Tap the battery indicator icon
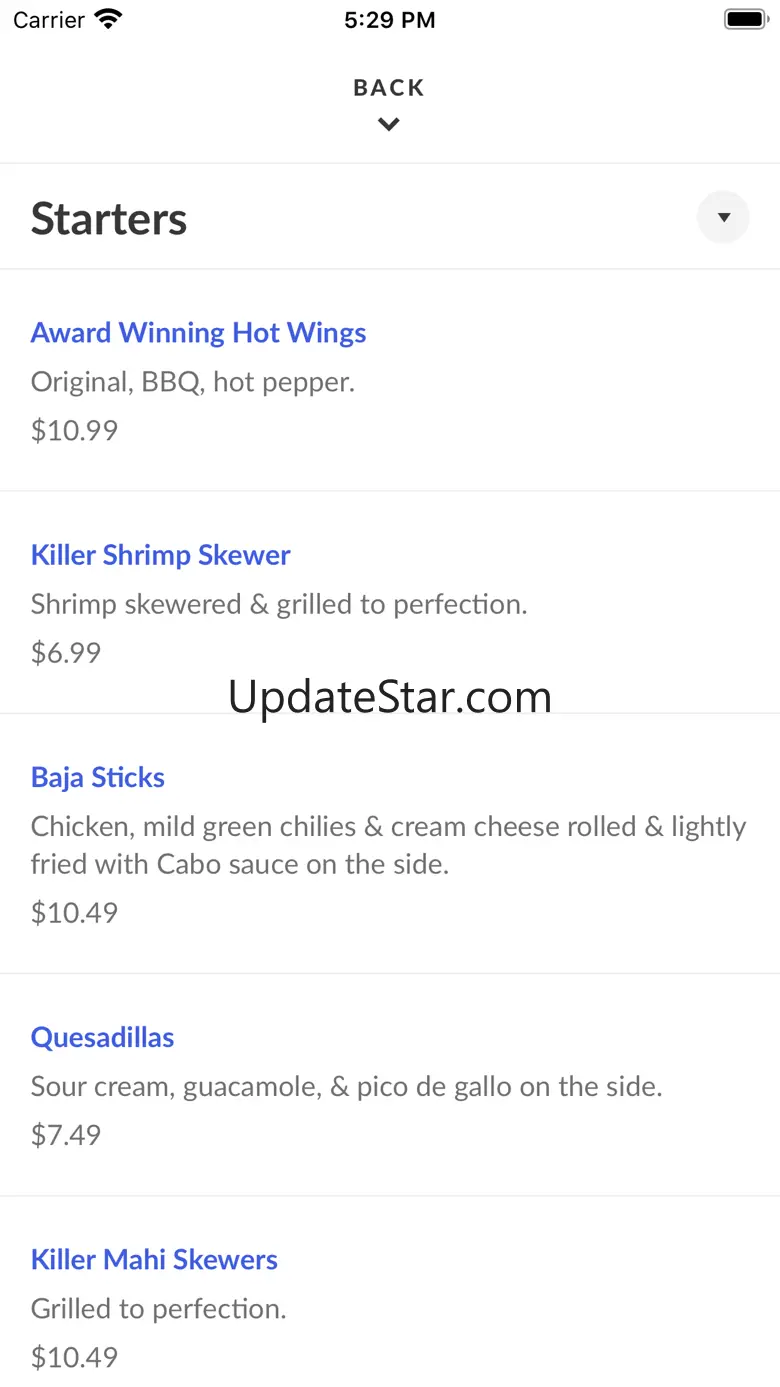The height and width of the screenshot is (1387, 780). [x=744, y=19]
